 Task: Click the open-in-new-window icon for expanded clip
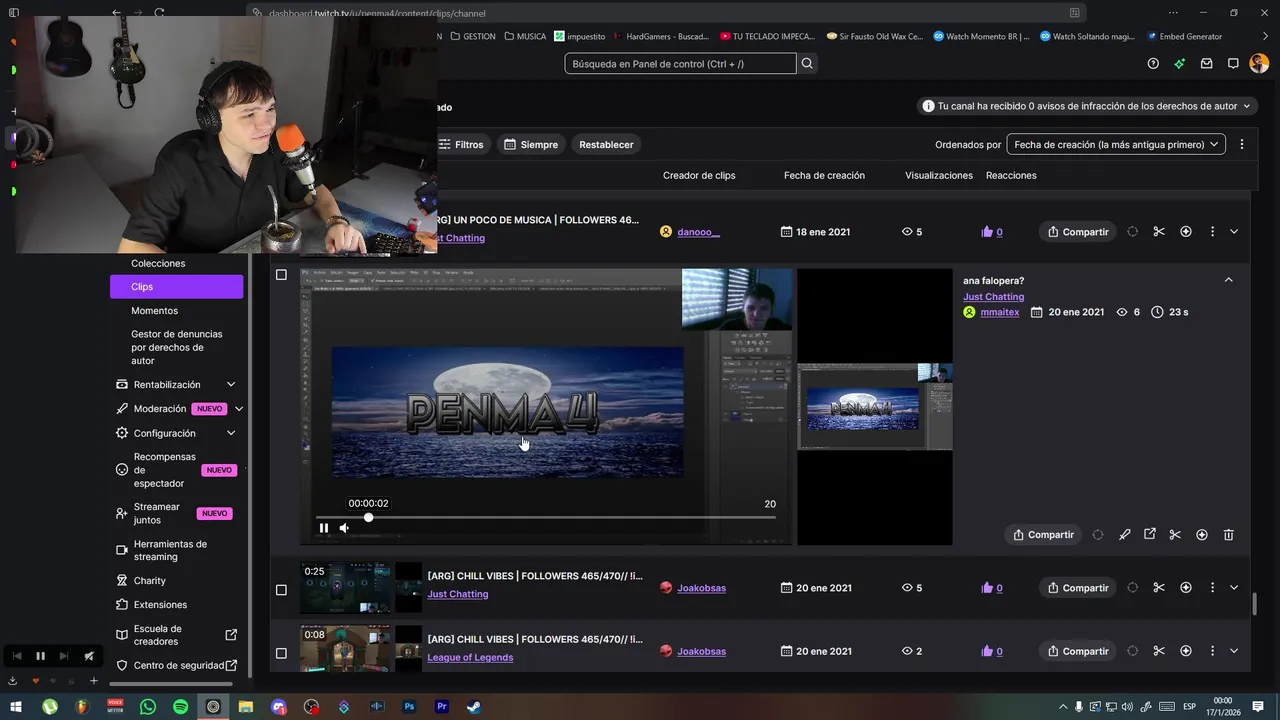pyautogui.click(x=1150, y=535)
